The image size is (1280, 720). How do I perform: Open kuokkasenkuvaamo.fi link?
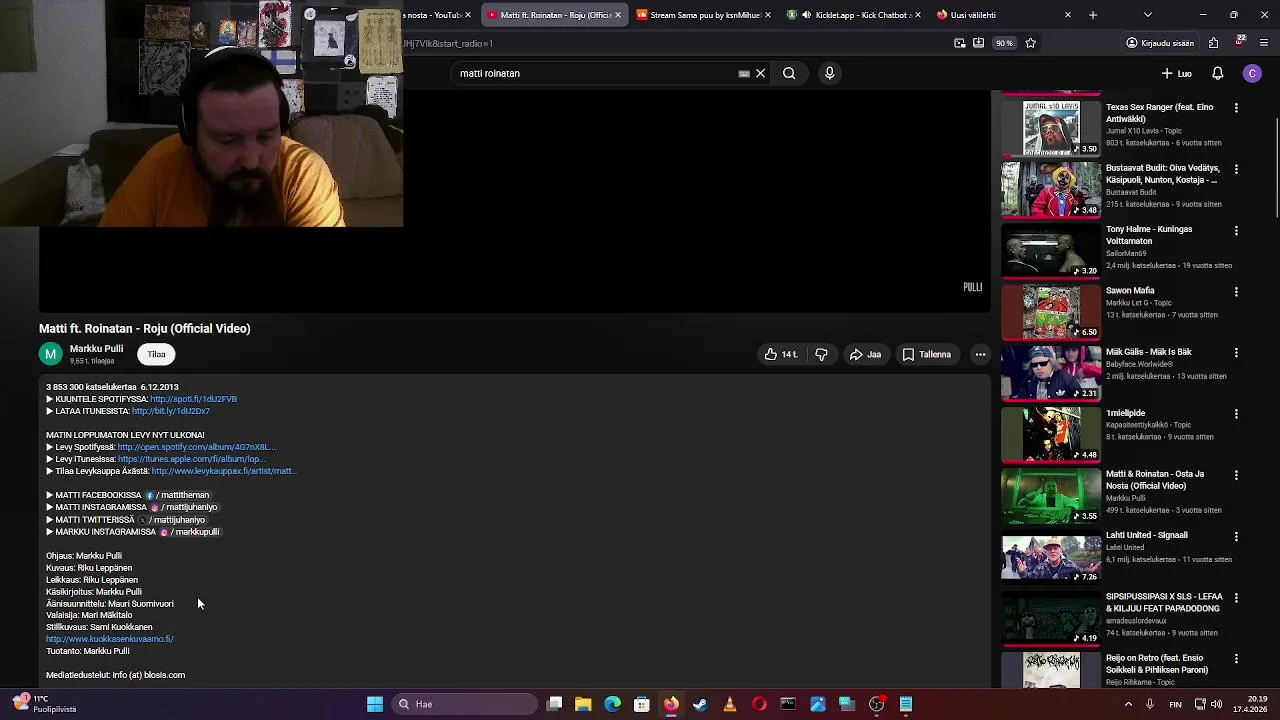tap(110, 639)
